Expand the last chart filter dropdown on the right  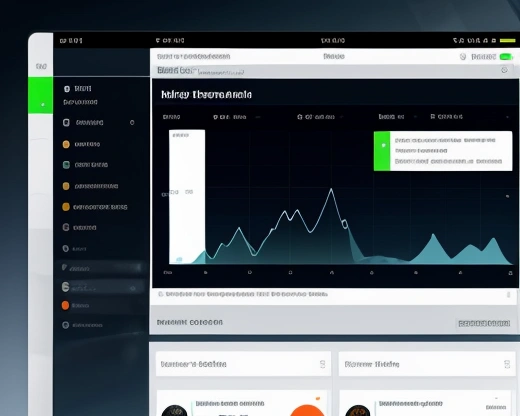click(x=470, y=117)
